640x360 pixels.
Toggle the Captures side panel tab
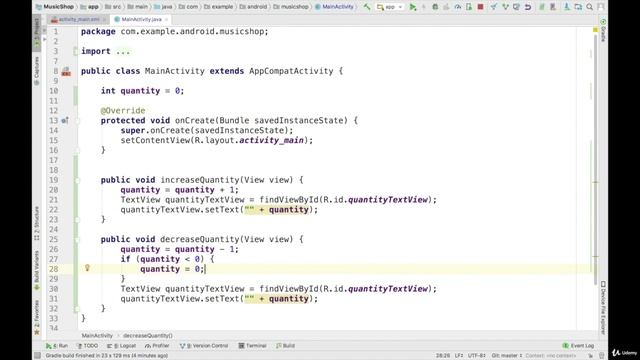tap(37, 70)
